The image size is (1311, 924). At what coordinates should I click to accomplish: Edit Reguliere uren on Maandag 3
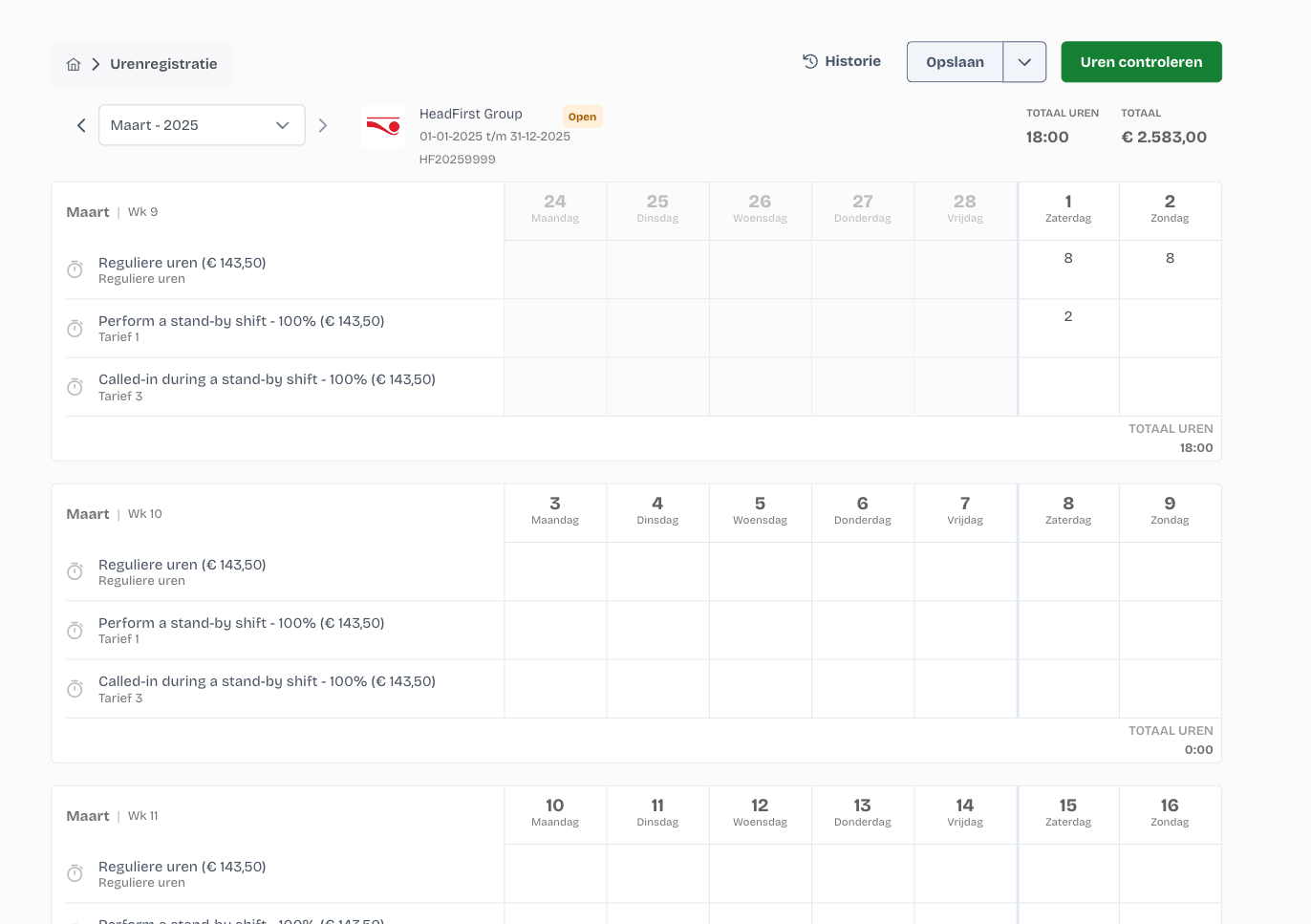[555, 571]
